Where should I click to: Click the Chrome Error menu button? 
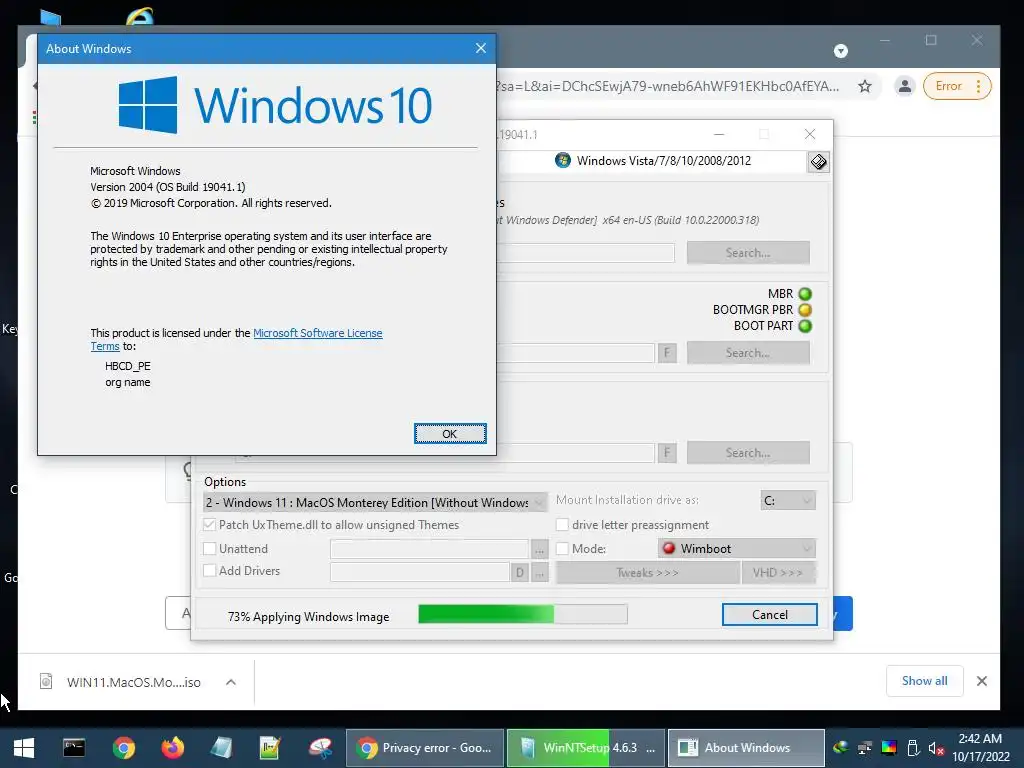point(957,86)
